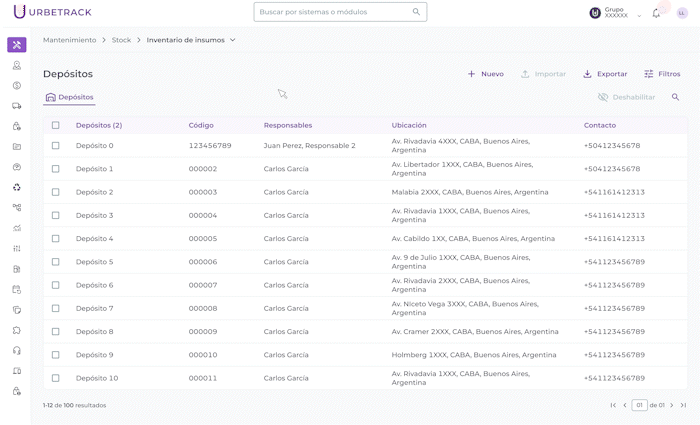
Task: Expand the Inventario de insumos breadcrumb dropdown
Action: pos(233,40)
